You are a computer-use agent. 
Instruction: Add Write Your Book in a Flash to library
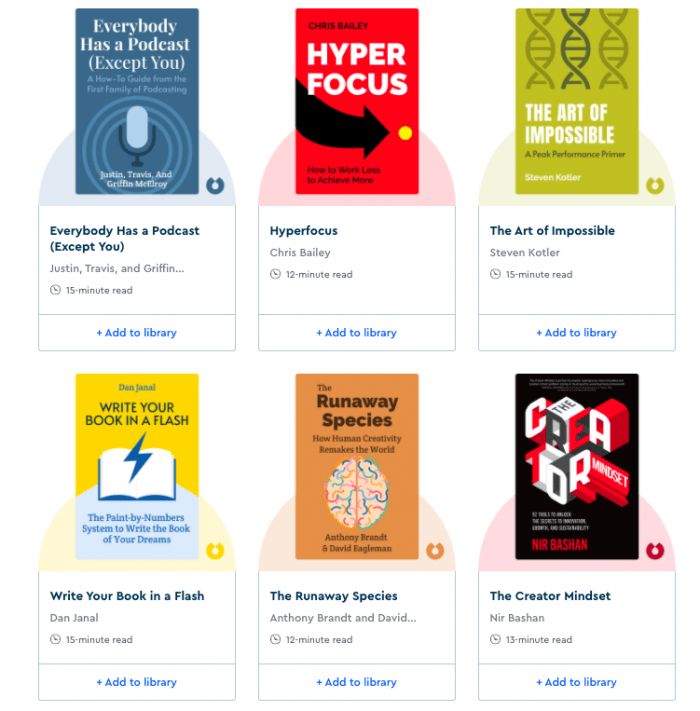click(x=136, y=682)
